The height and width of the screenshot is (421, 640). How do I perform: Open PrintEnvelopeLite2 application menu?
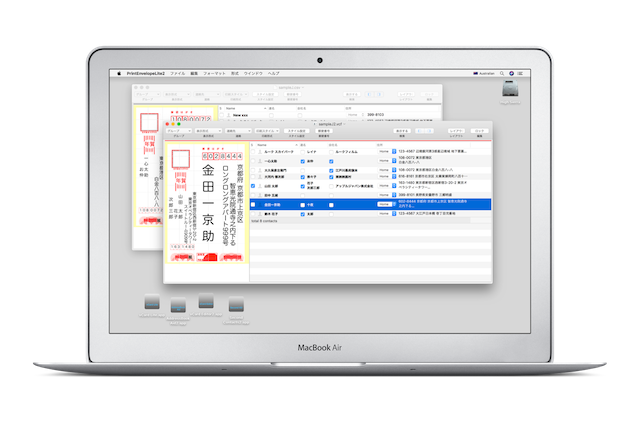tap(146, 74)
